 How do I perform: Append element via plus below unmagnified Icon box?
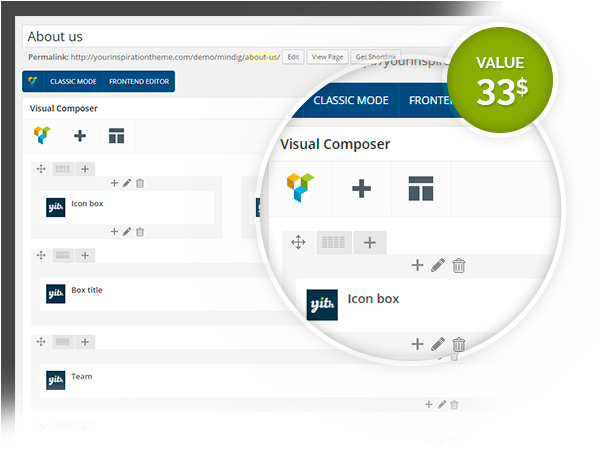[x=114, y=231]
